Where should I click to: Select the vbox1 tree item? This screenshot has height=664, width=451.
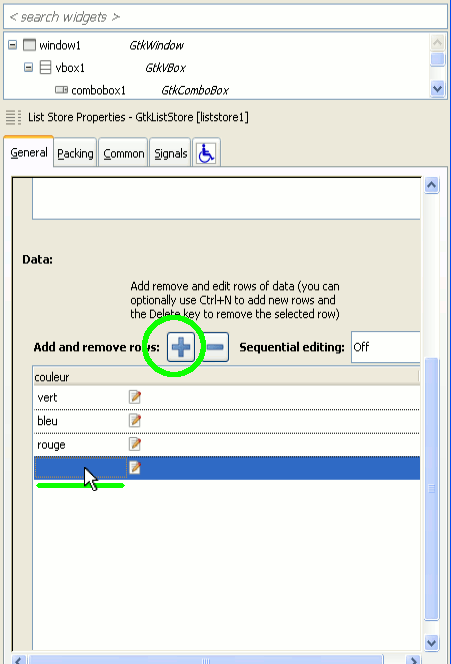point(70,68)
